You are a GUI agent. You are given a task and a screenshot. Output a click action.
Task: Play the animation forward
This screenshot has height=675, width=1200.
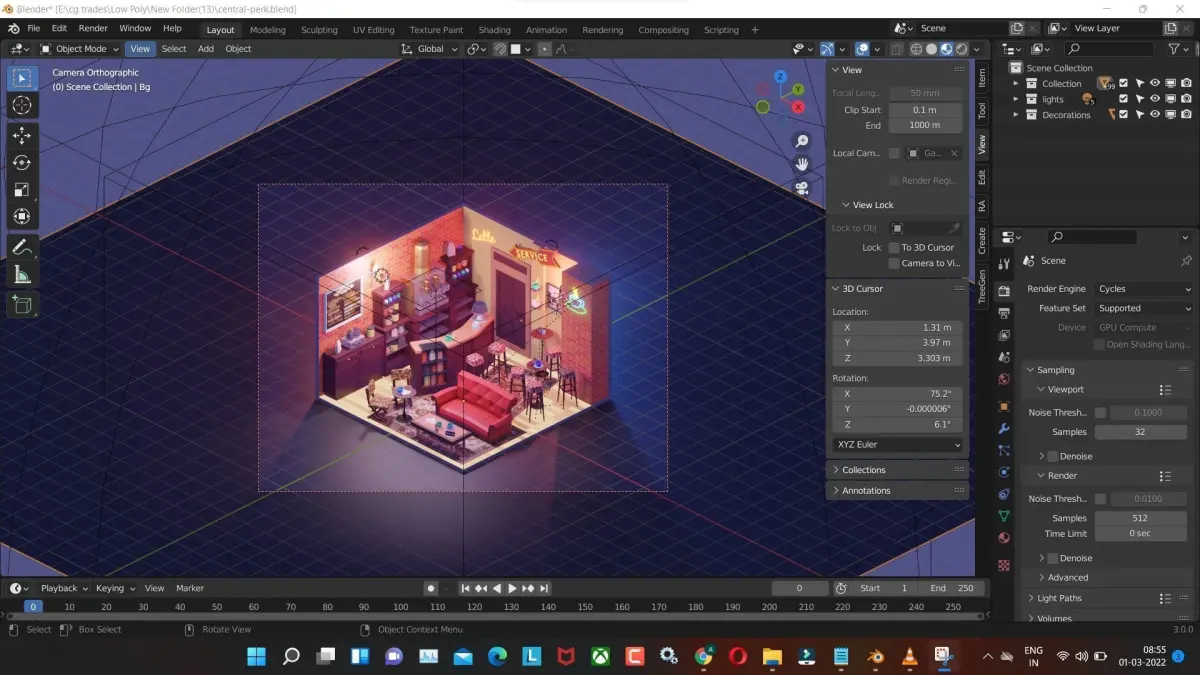513,589
